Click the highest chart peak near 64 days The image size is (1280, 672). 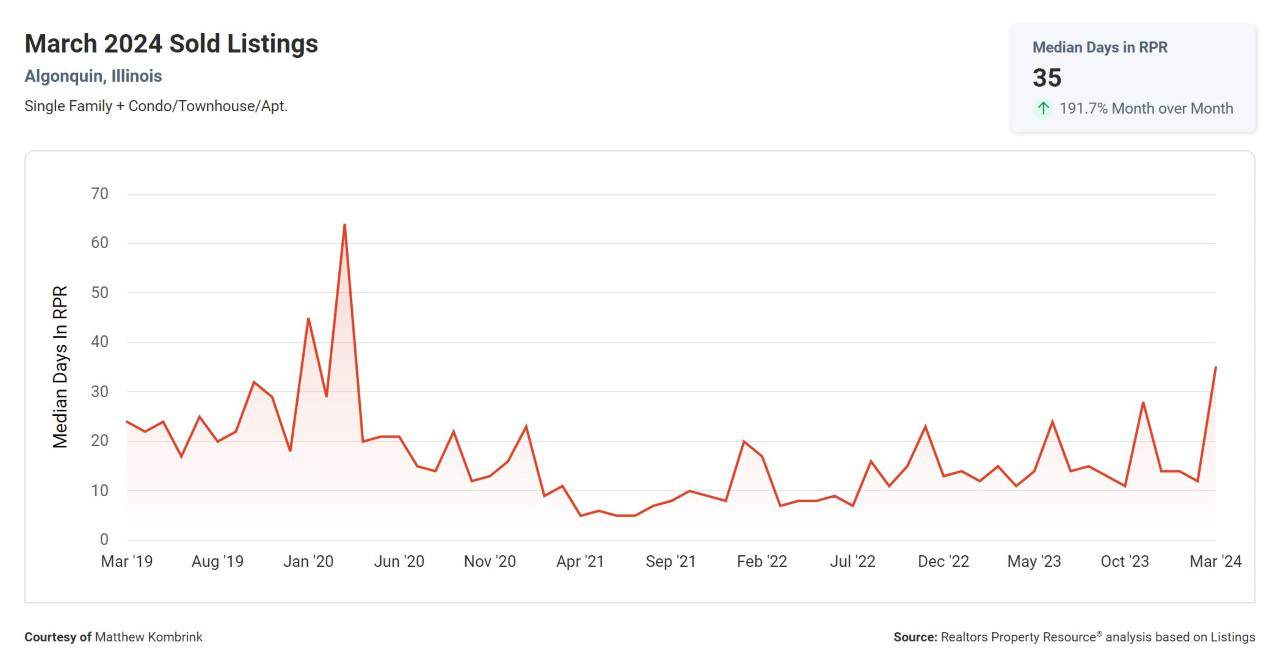click(x=344, y=225)
